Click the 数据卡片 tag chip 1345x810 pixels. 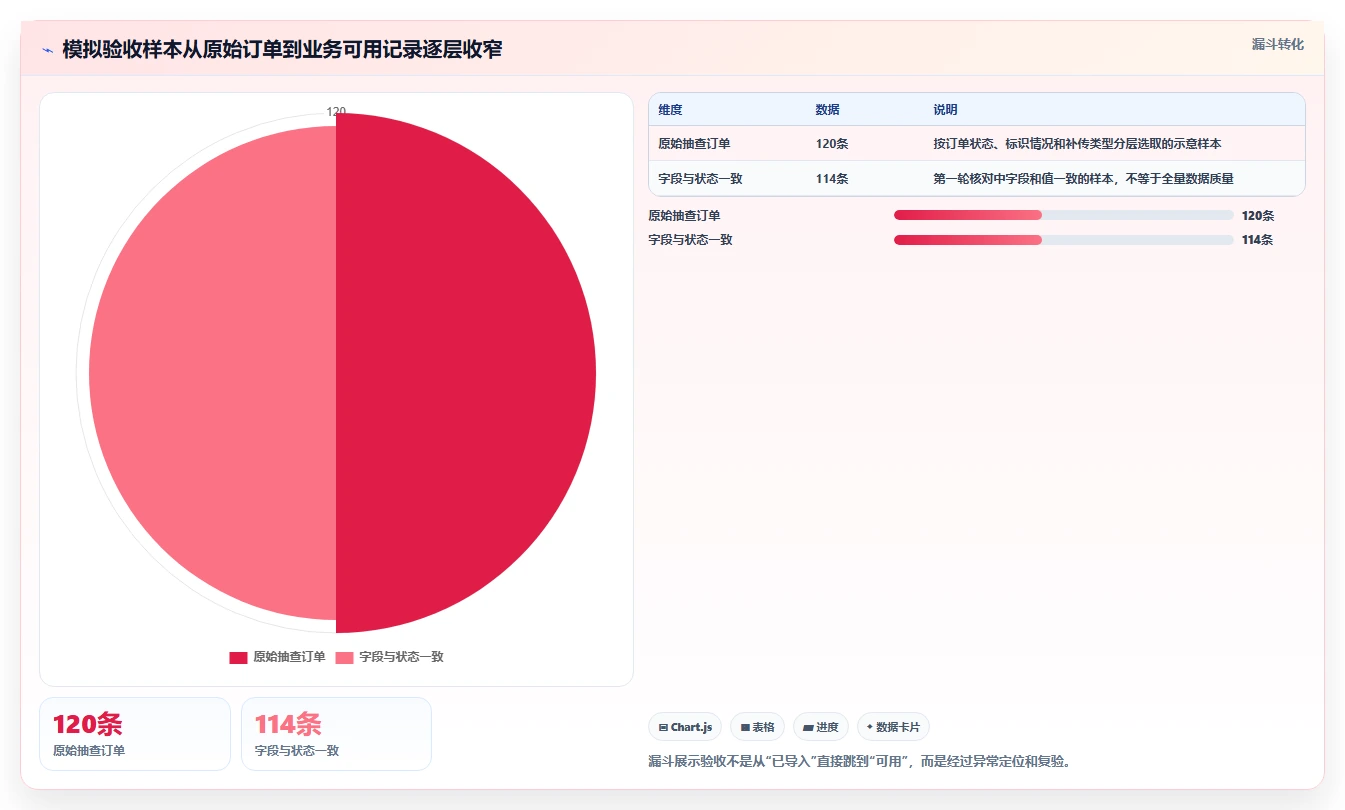pyautogui.click(x=893, y=727)
